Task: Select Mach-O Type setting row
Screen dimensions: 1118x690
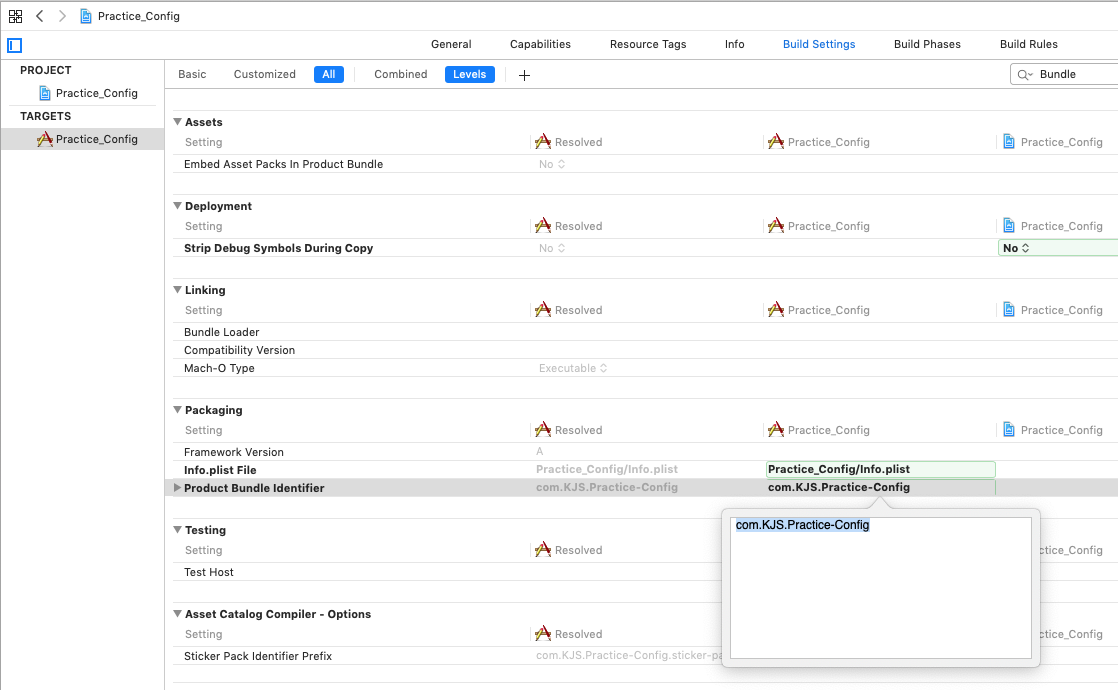Action: (x=645, y=368)
